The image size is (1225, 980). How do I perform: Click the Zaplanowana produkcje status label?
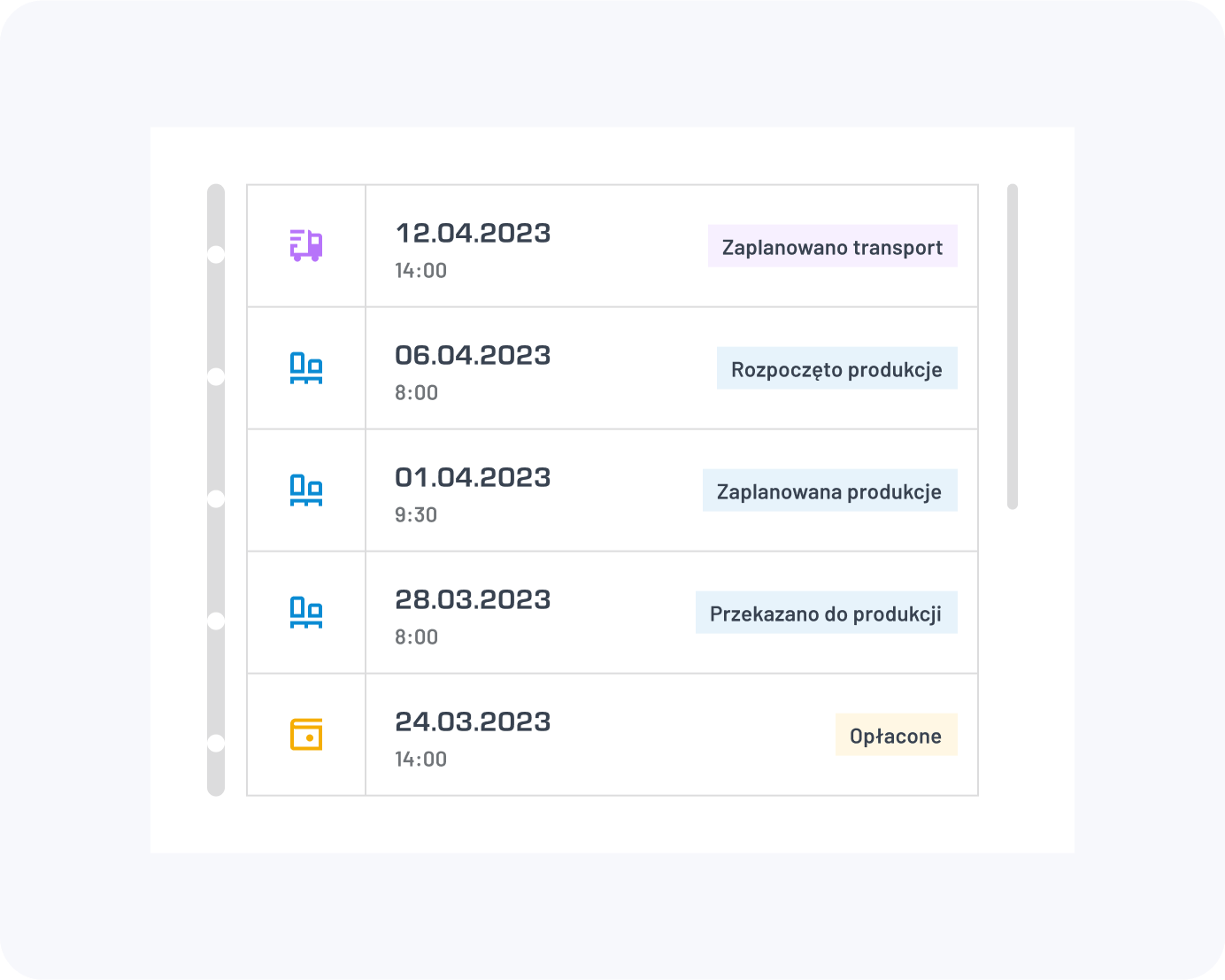(829, 490)
